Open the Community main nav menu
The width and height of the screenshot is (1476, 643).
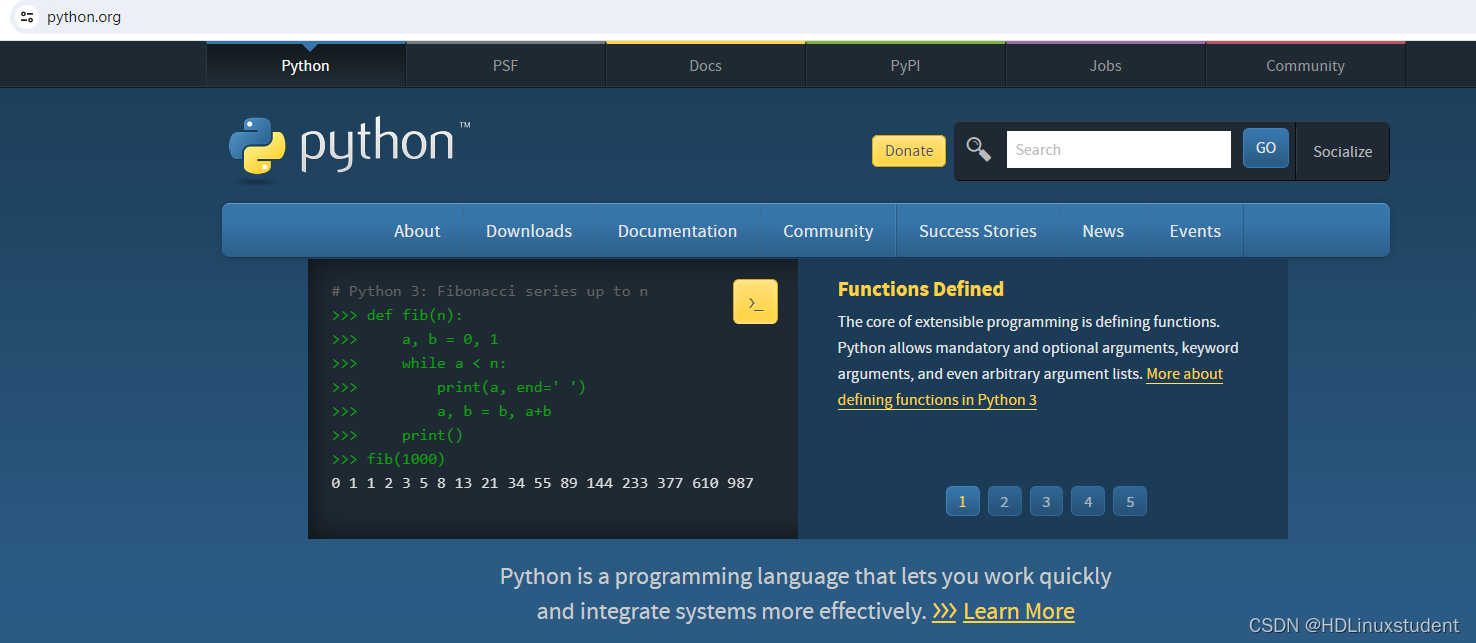[x=828, y=231]
